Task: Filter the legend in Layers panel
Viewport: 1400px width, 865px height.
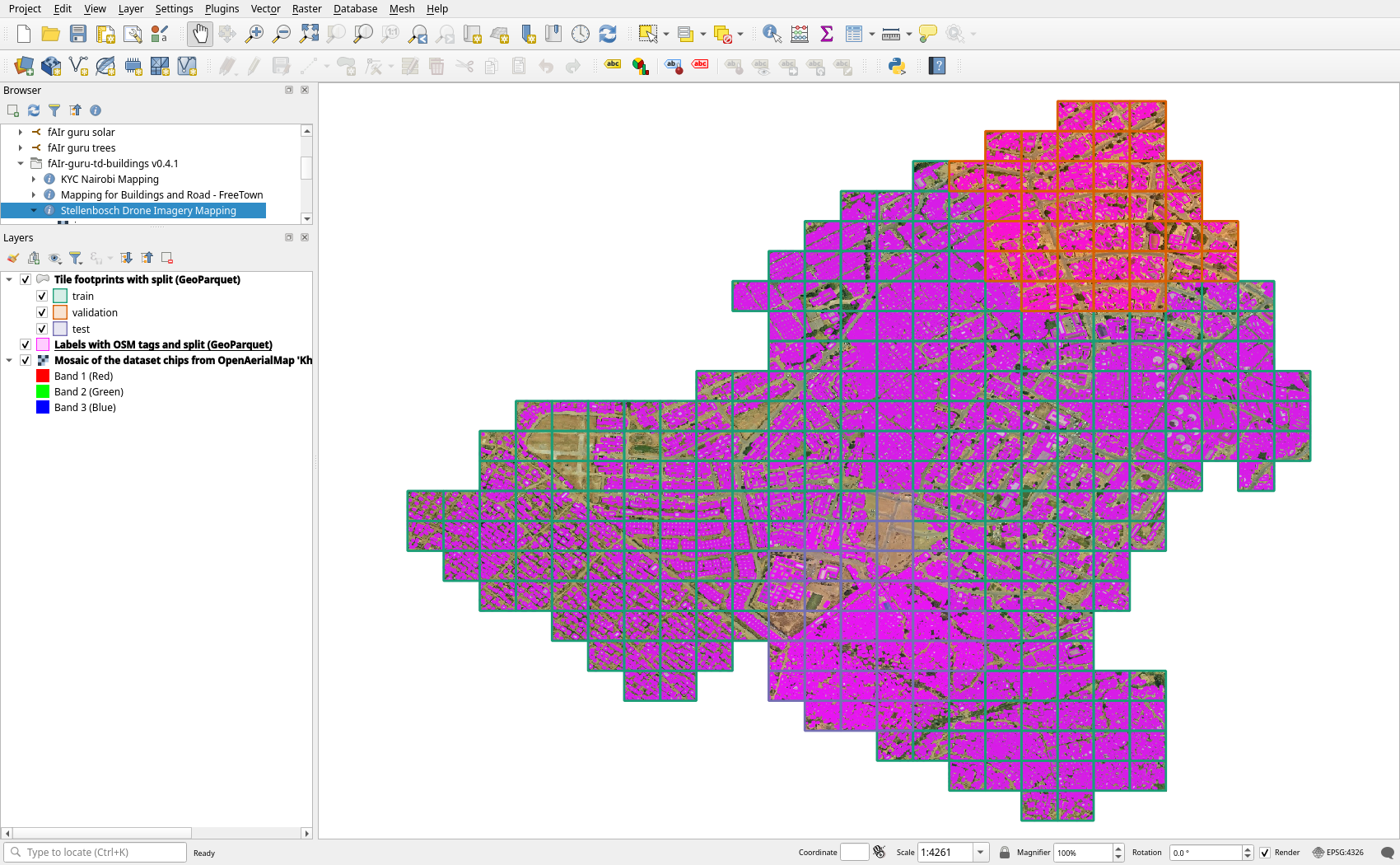Action: [76, 258]
